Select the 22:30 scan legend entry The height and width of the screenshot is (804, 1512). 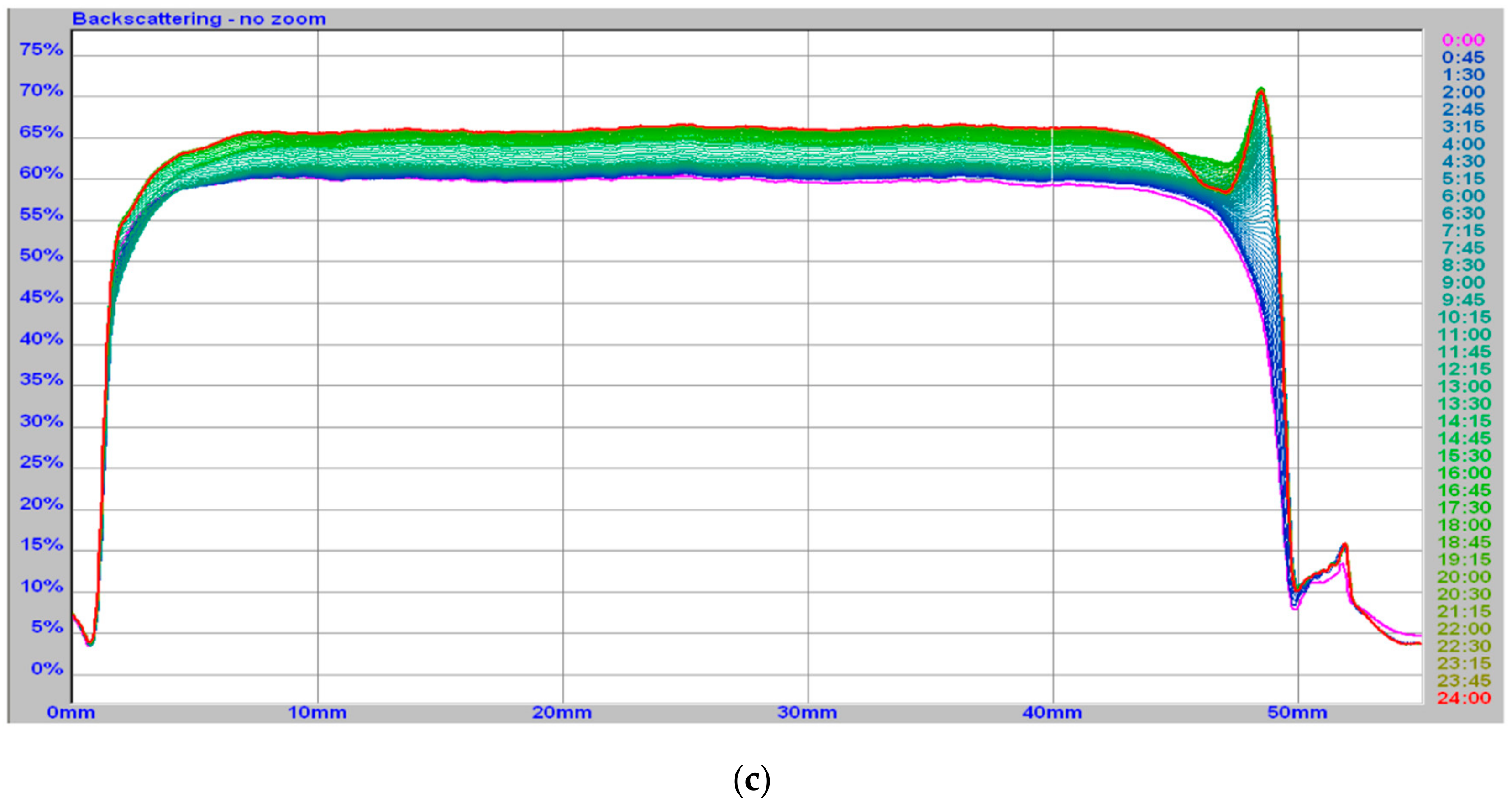pyautogui.click(x=1464, y=646)
